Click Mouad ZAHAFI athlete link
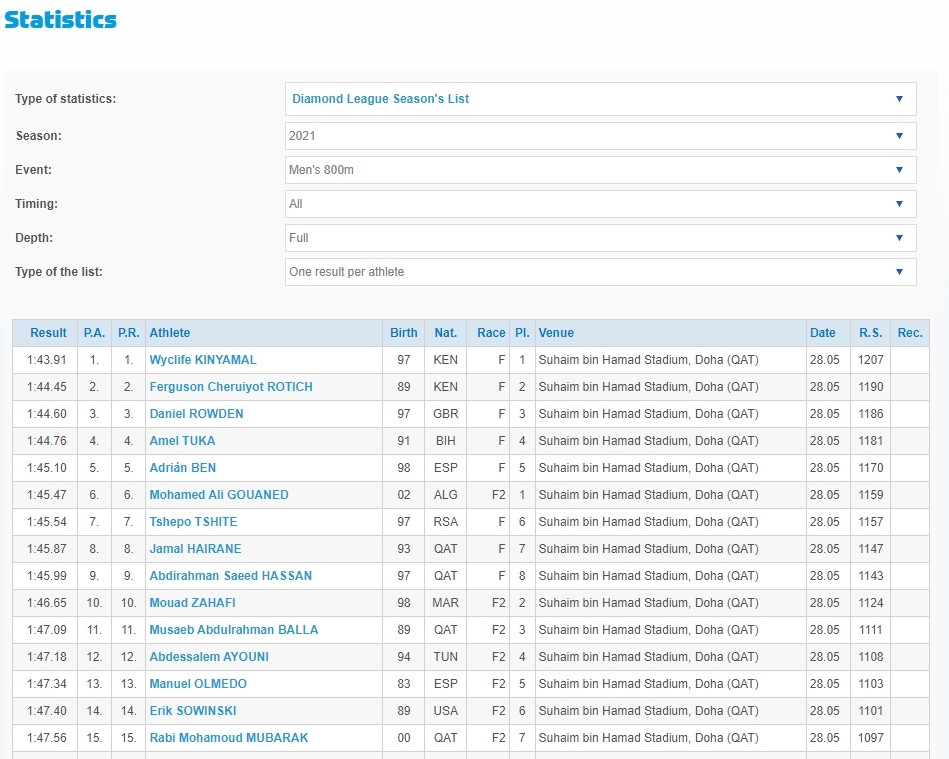Screen dimensions: 949x759 [192, 603]
